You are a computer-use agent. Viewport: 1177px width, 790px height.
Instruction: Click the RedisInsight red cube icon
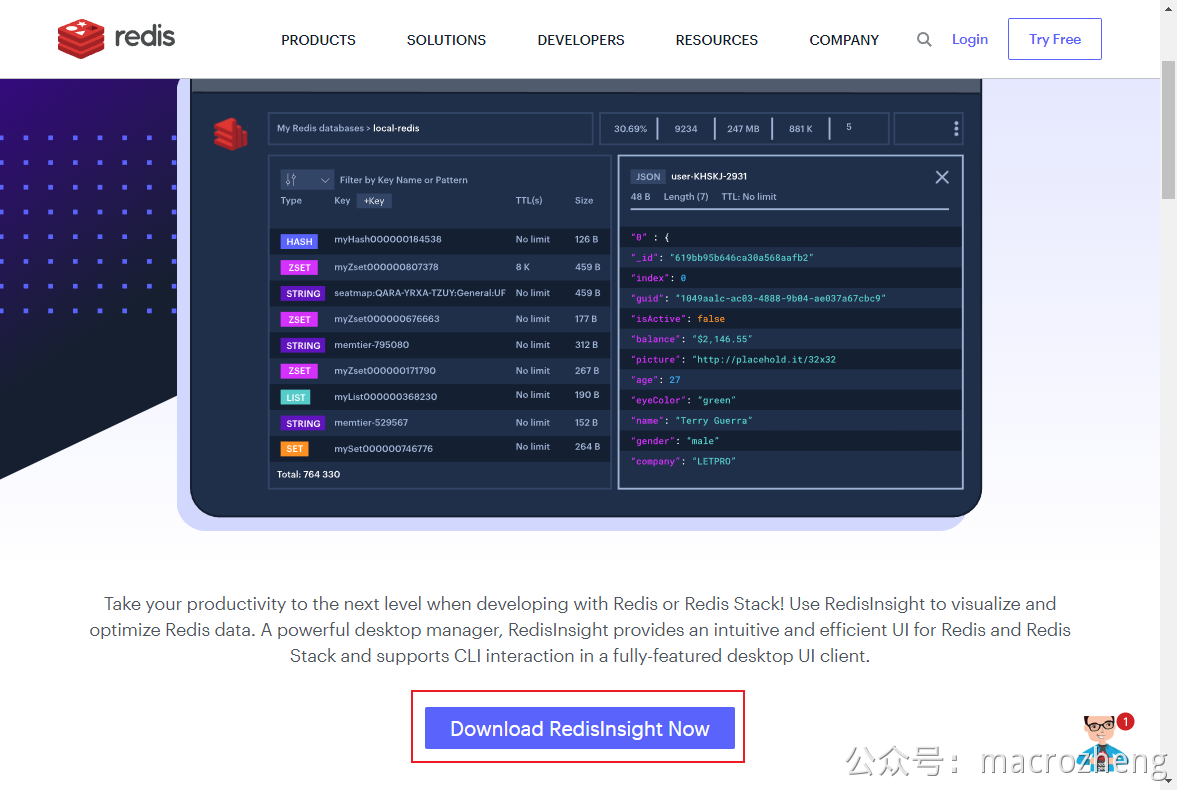tap(230, 134)
